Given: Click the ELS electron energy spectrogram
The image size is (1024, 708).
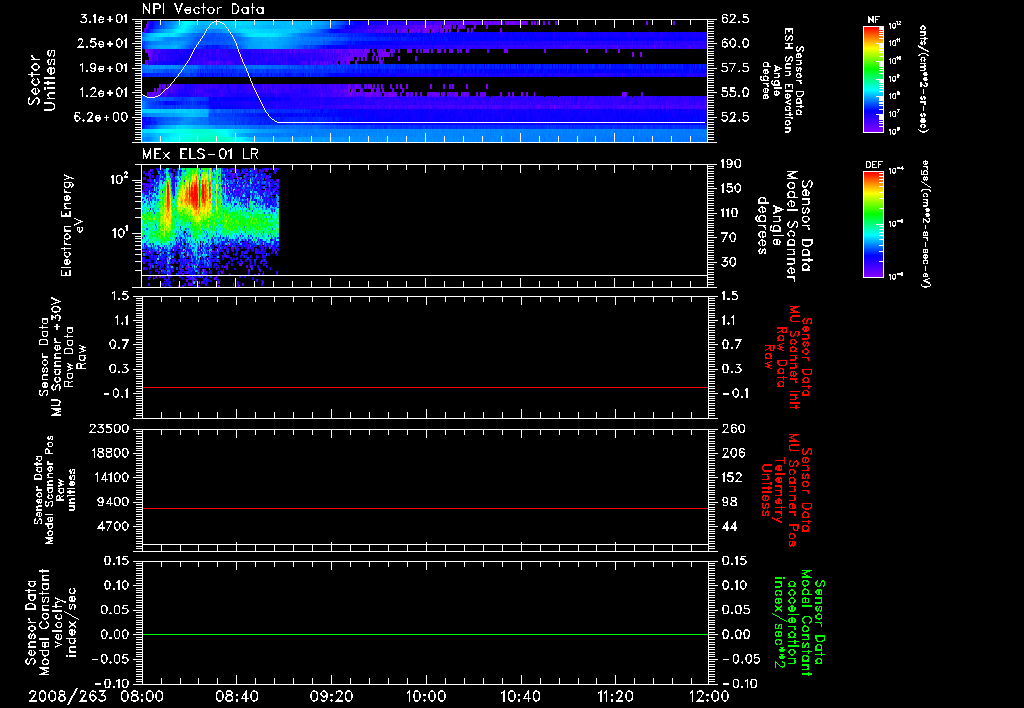Looking at the screenshot, I should click(x=210, y=225).
